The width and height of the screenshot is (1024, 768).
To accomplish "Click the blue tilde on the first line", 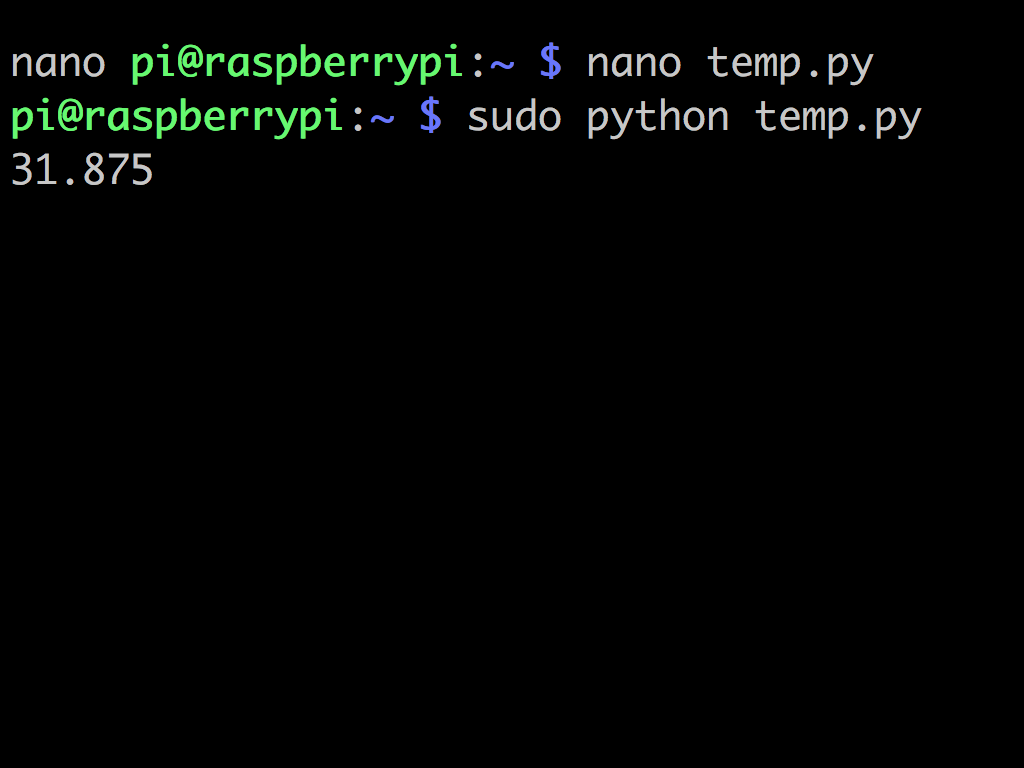I will 502,64.
